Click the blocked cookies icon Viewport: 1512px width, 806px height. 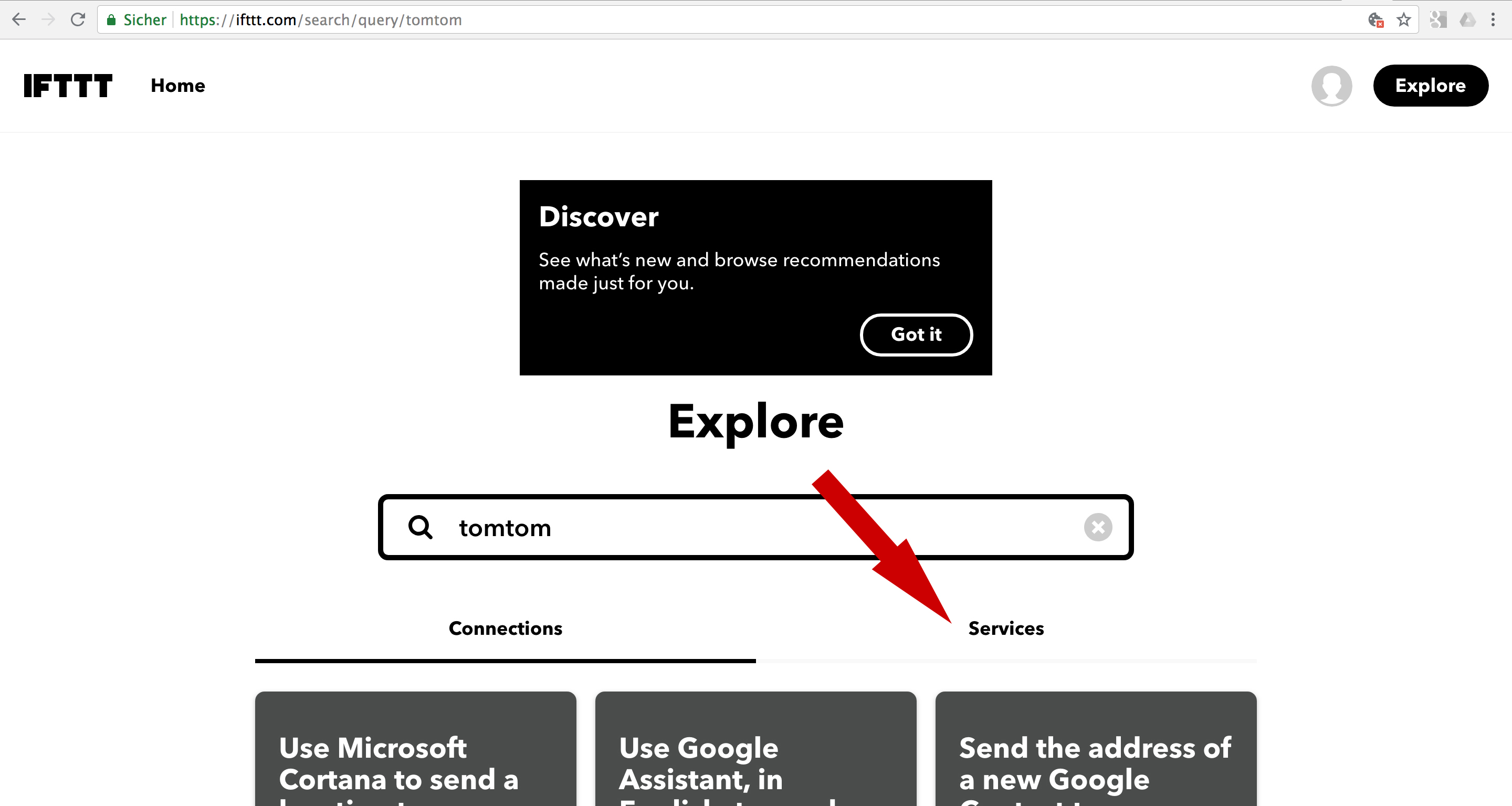[x=1375, y=20]
